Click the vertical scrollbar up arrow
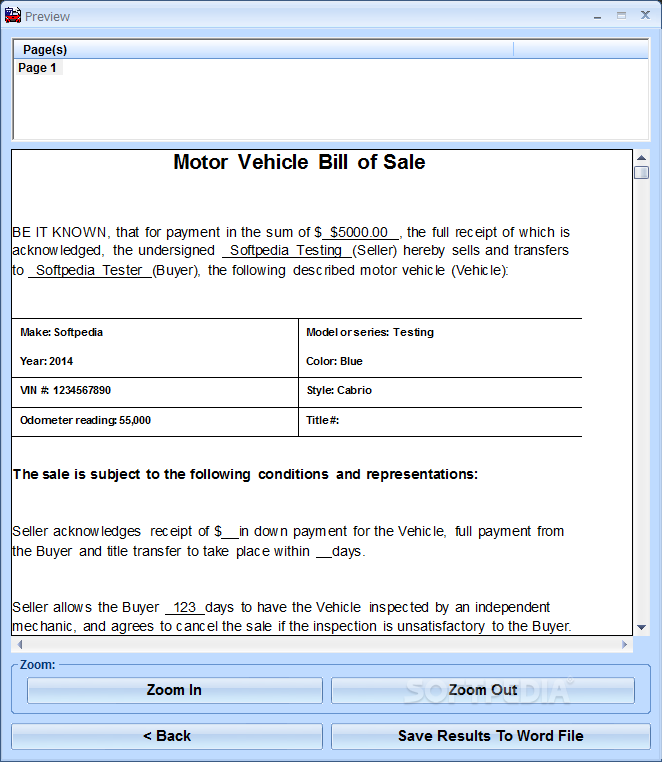Screen dimensions: 662x762 coord(641,157)
